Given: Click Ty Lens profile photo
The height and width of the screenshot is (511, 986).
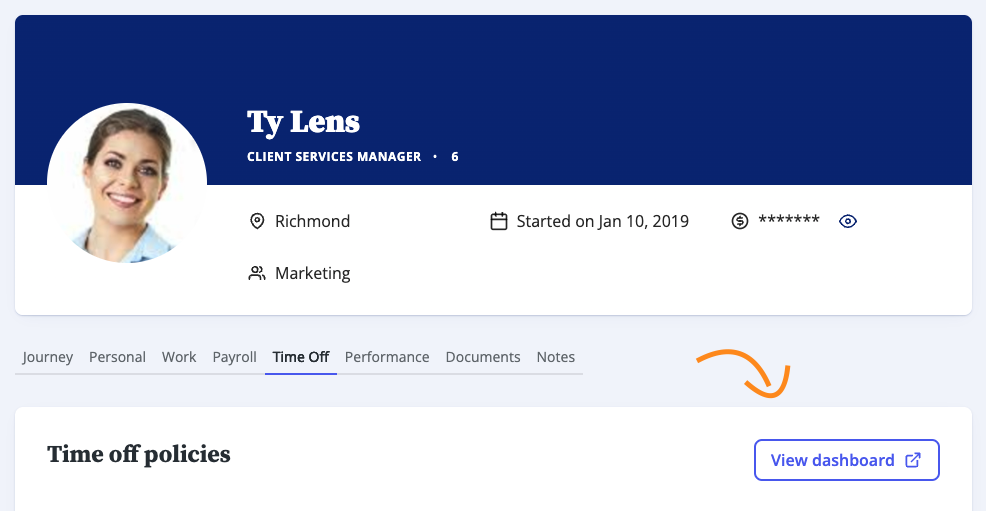Looking at the screenshot, I should [127, 183].
